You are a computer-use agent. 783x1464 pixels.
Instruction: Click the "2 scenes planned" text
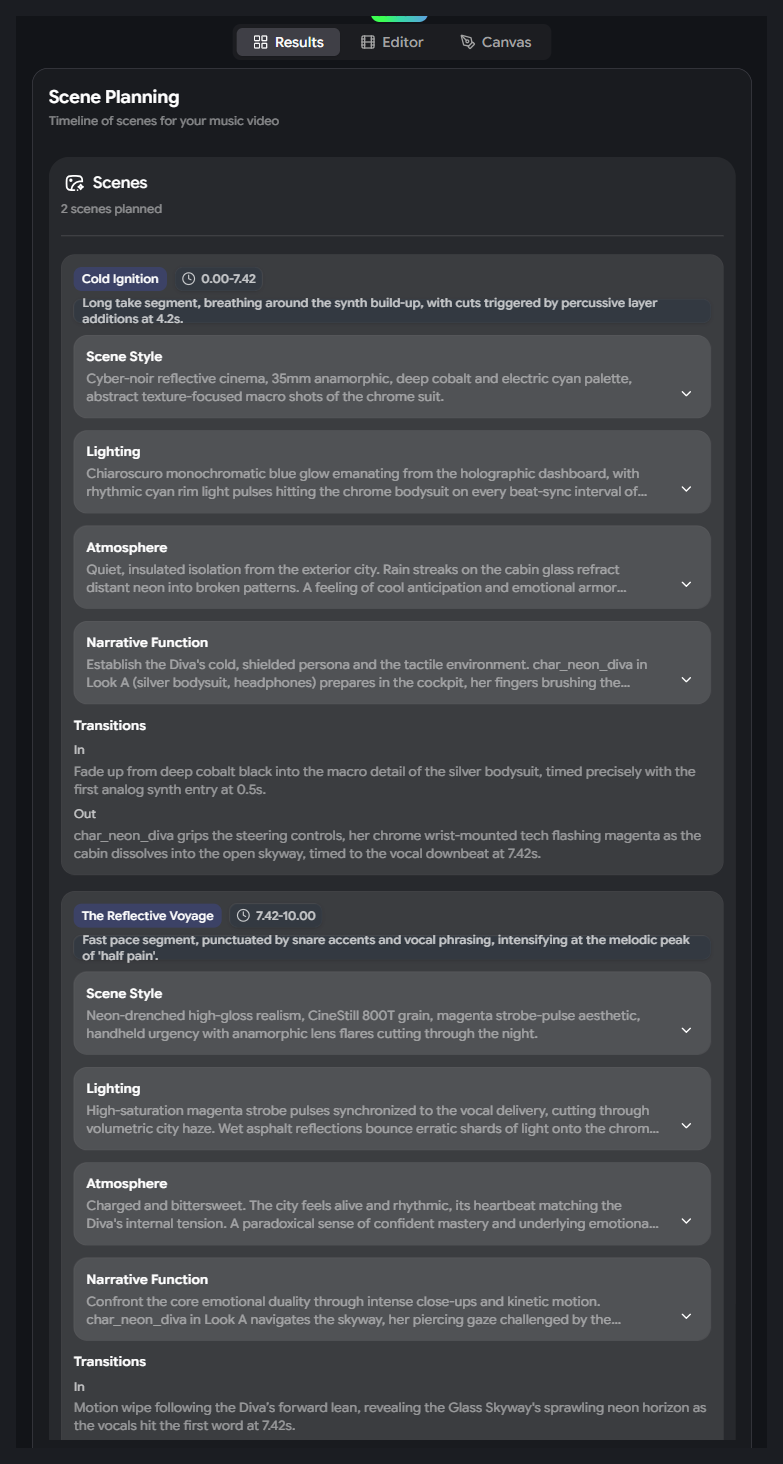pos(111,209)
